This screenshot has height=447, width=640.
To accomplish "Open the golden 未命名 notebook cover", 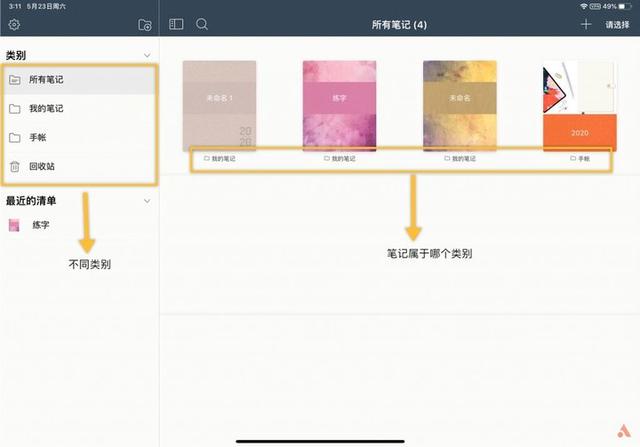I will 460,106.
